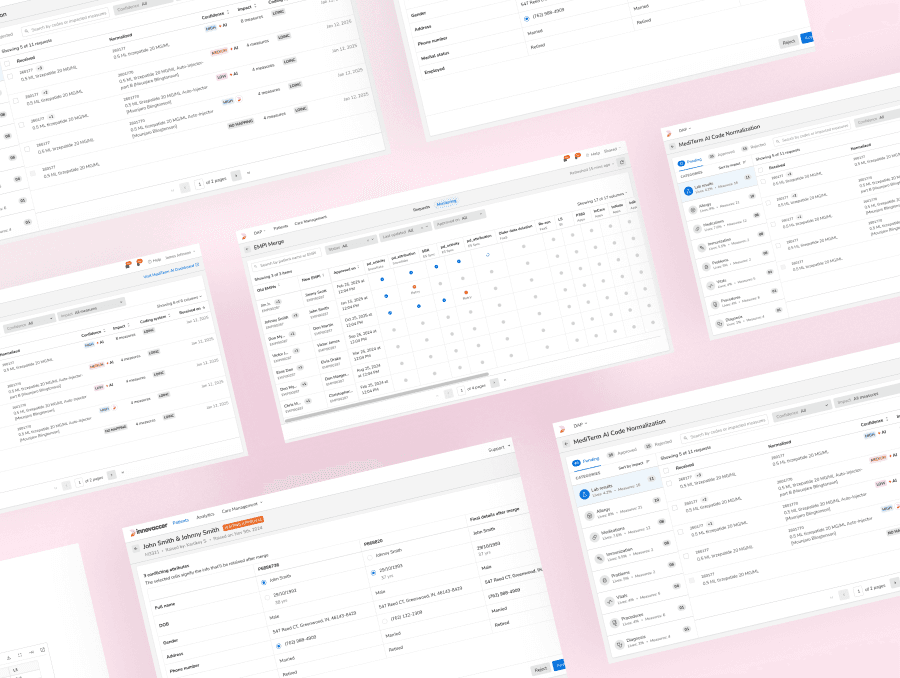Click Problems icon in upper-right MediTerm window
The width and height of the screenshot is (900, 678).
click(706, 266)
